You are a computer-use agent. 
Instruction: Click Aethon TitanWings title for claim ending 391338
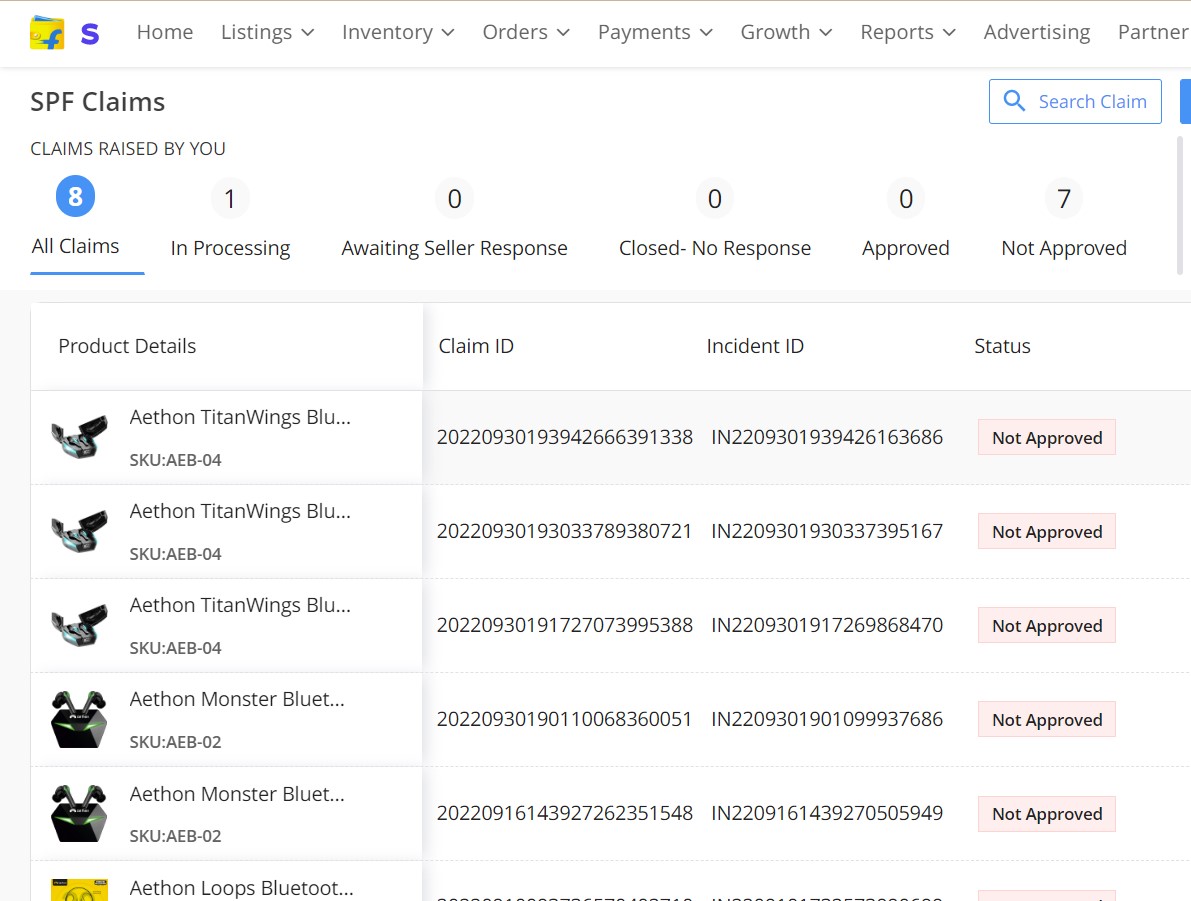240,417
